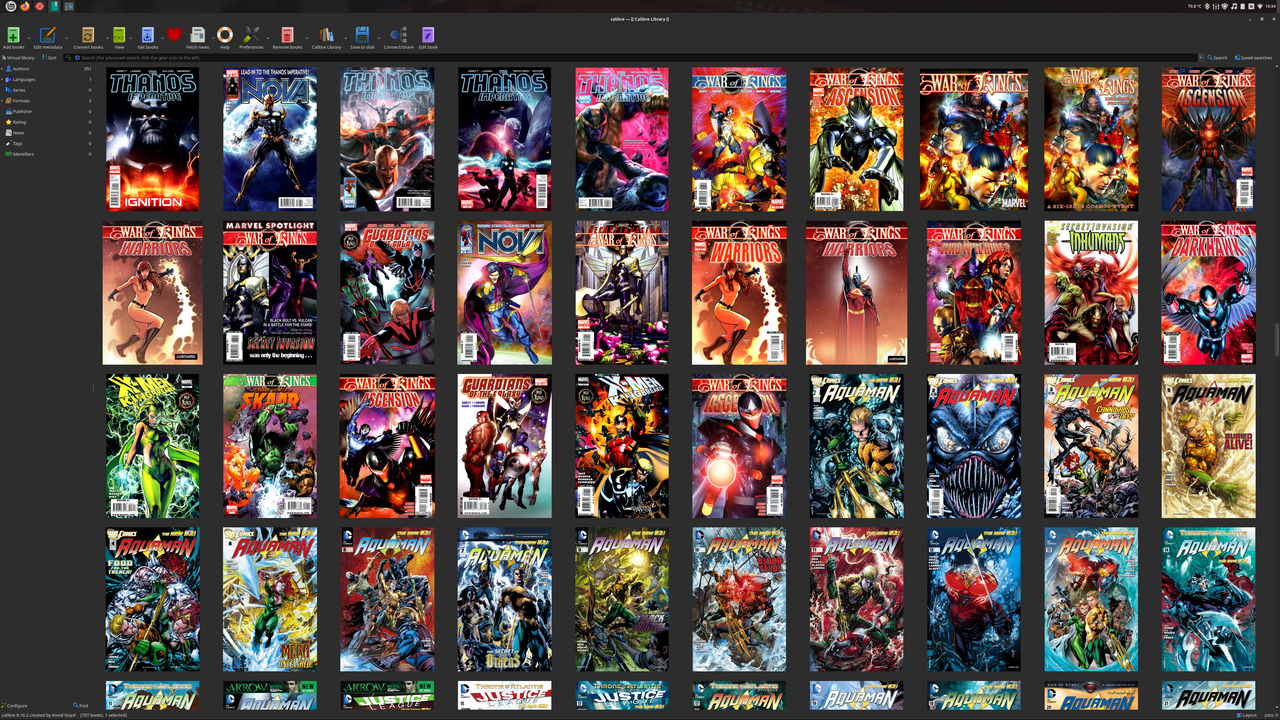Click the Add books toolbar icon
This screenshot has height=720, width=1280.
13,36
